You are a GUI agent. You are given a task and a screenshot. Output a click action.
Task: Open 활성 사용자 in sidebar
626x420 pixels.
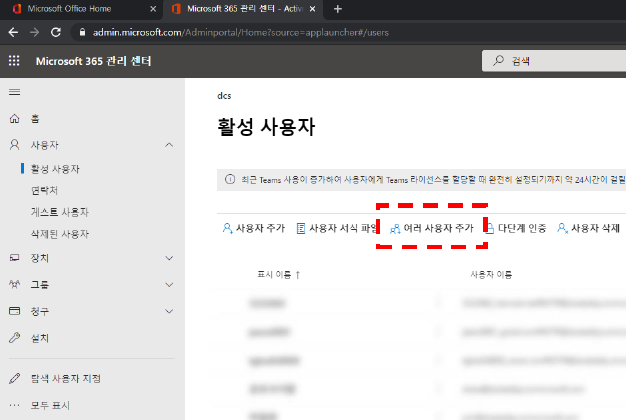pos(55,169)
